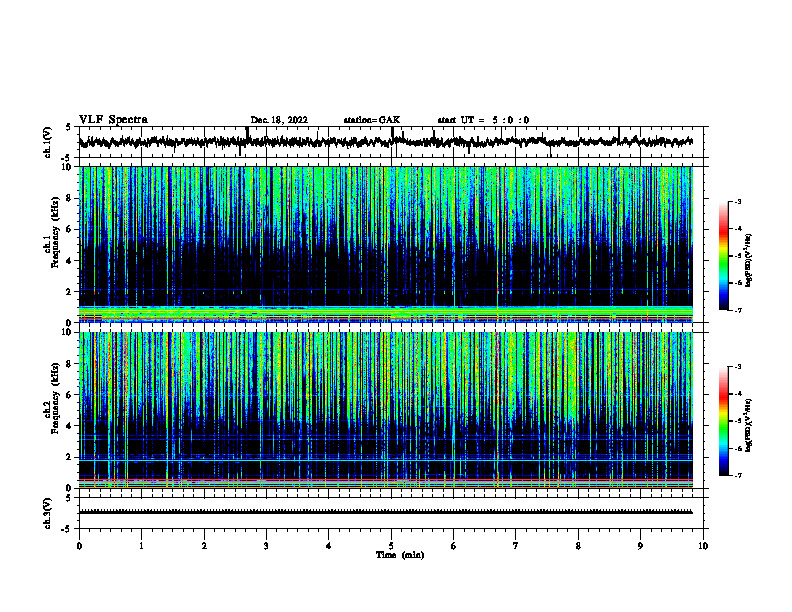Click the 0 minute tick label

79,546
